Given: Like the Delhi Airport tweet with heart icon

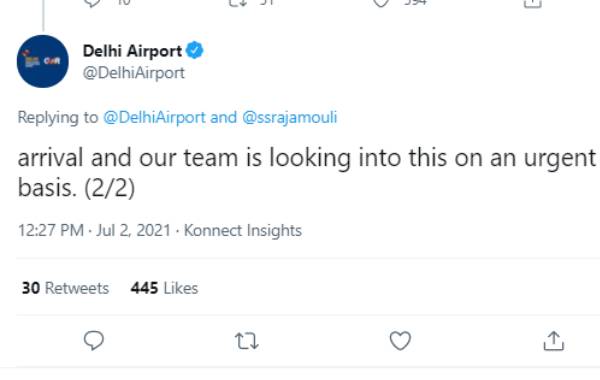Looking at the screenshot, I should (400, 341).
